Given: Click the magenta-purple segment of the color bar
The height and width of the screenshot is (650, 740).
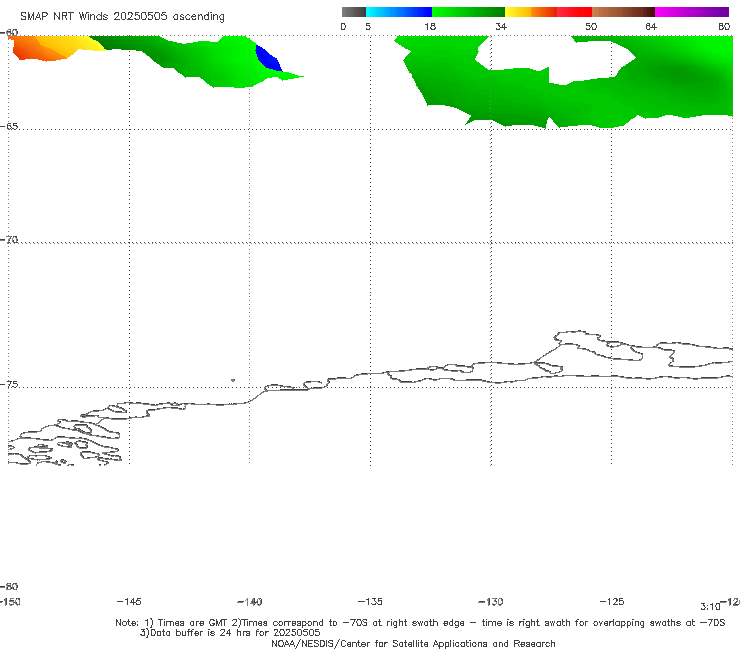Looking at the screenshot, I should point(692,12).
